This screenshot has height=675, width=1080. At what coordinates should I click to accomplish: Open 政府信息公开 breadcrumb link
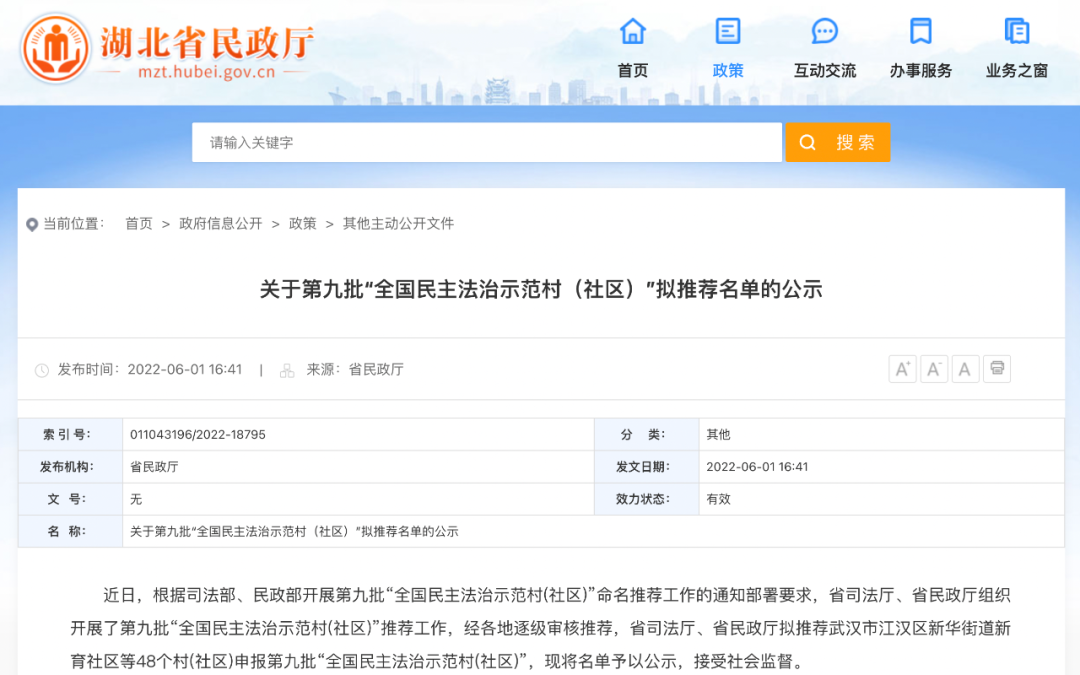(x=221, y=224)
